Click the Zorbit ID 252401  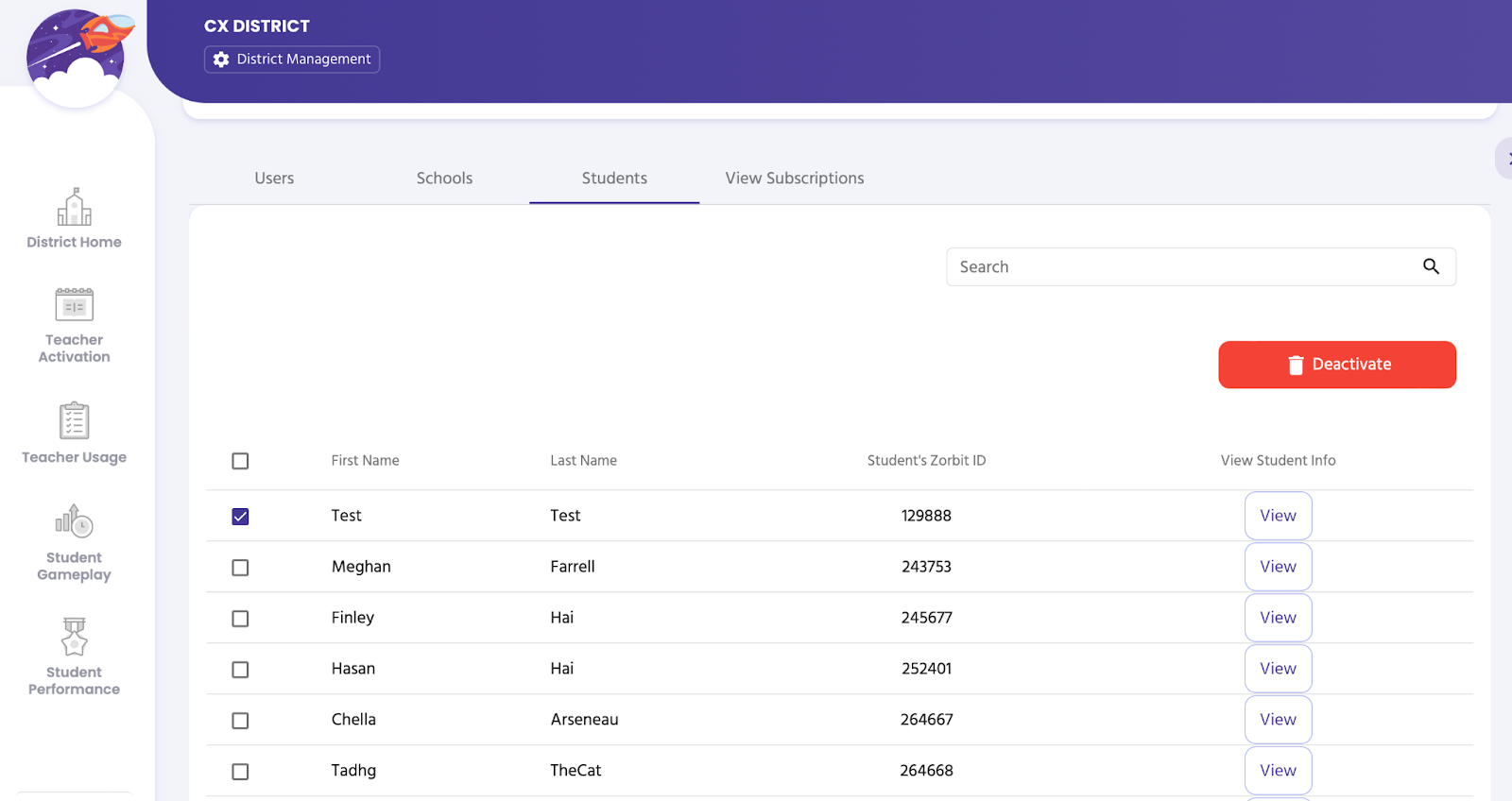[x=926, y=669]
